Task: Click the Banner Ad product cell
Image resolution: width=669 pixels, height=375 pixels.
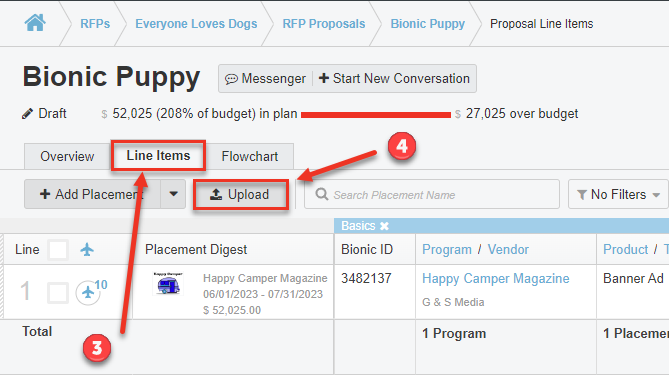Action: click(633, 279)
